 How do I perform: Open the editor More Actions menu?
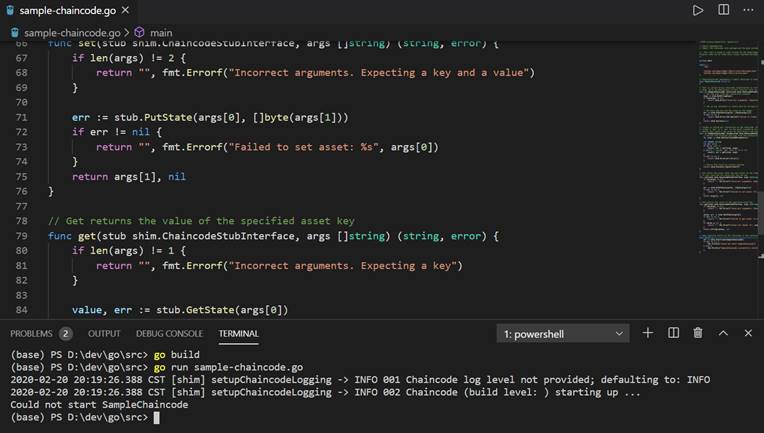click(x=748, y=10)
